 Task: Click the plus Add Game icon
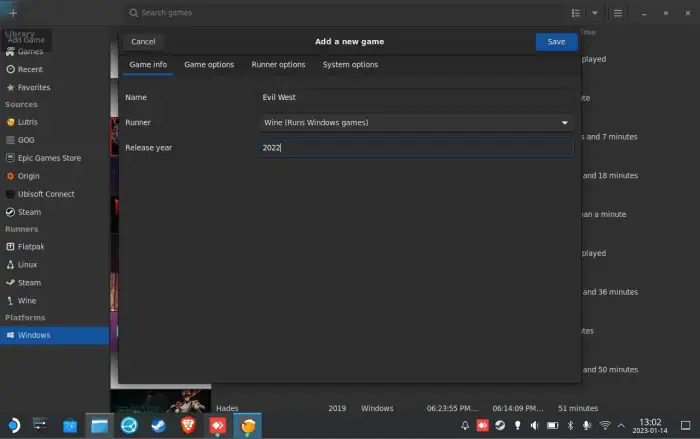pyautogui.click(x=12, y=13)
